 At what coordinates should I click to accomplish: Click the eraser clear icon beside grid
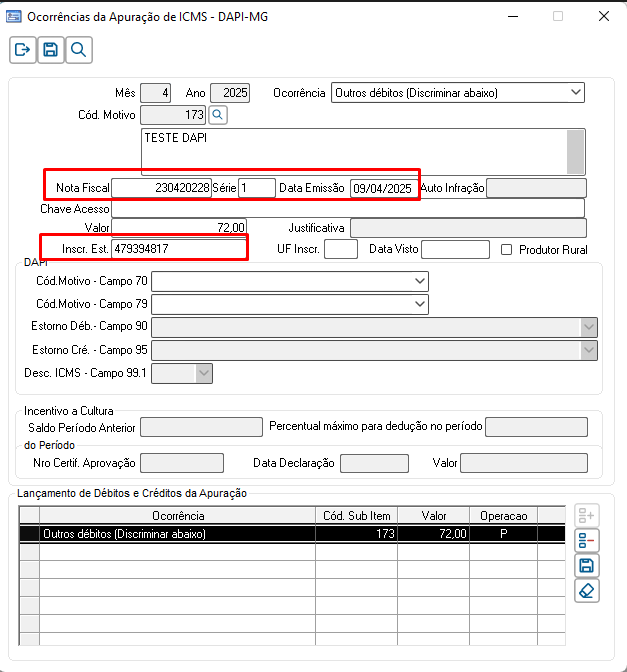(x=587, y=591)
